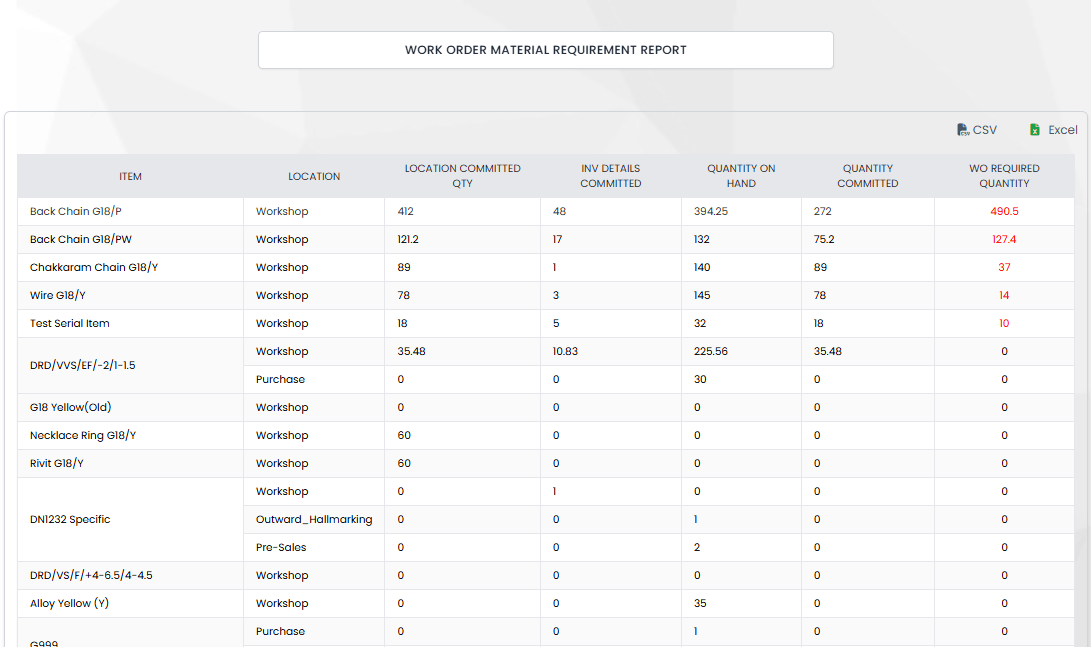Click the CSV file export icon
This screenshot has width=1091, height=647.
pos(962,130)
